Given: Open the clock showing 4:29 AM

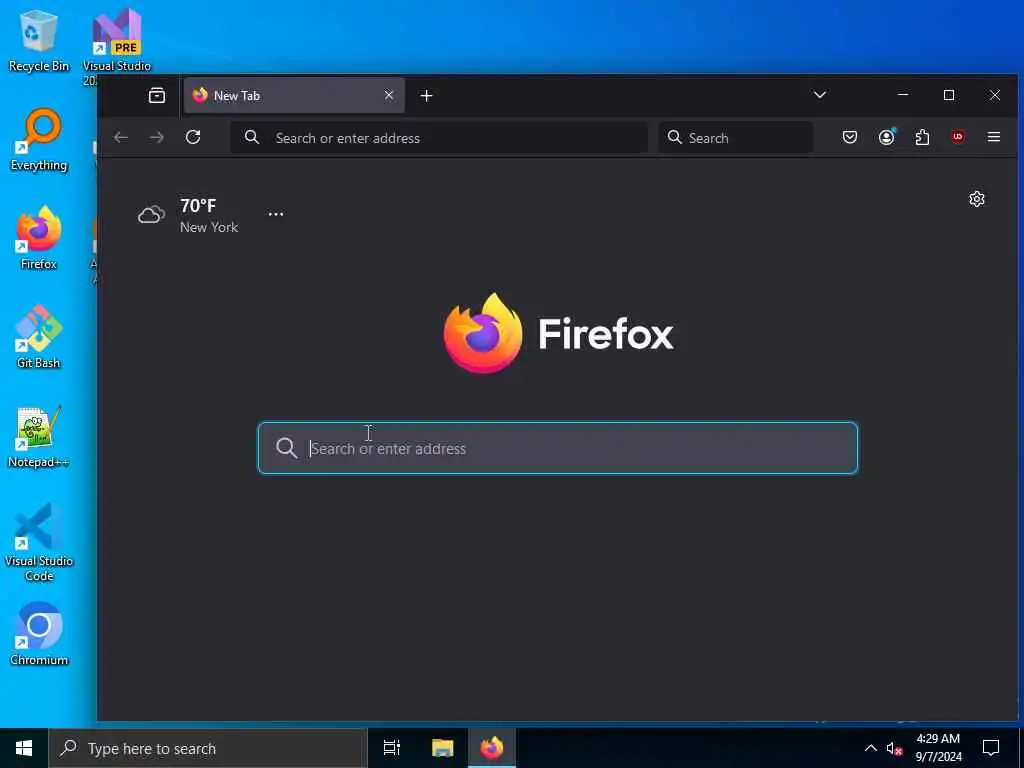Looking at the screenshot, I should click(938, 748).
